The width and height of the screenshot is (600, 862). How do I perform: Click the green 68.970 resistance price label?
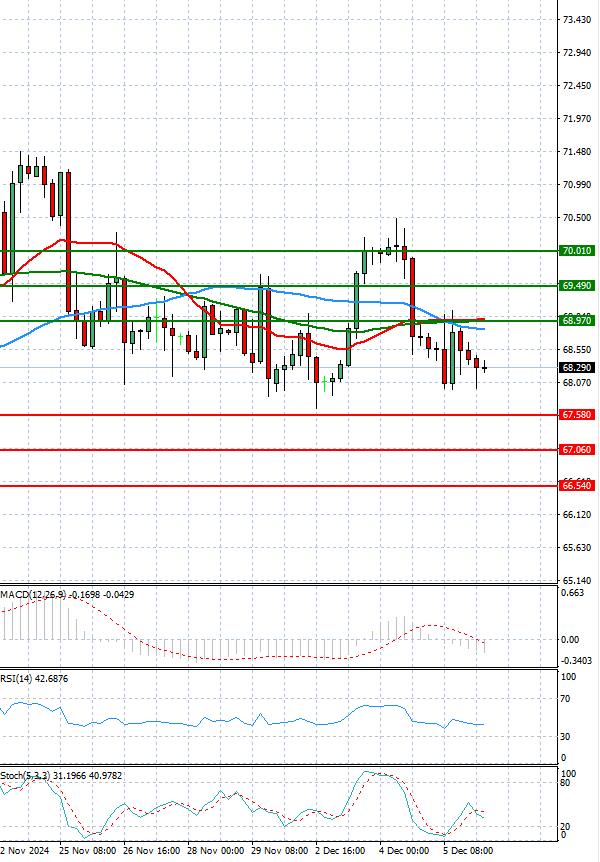pos(577,321)
